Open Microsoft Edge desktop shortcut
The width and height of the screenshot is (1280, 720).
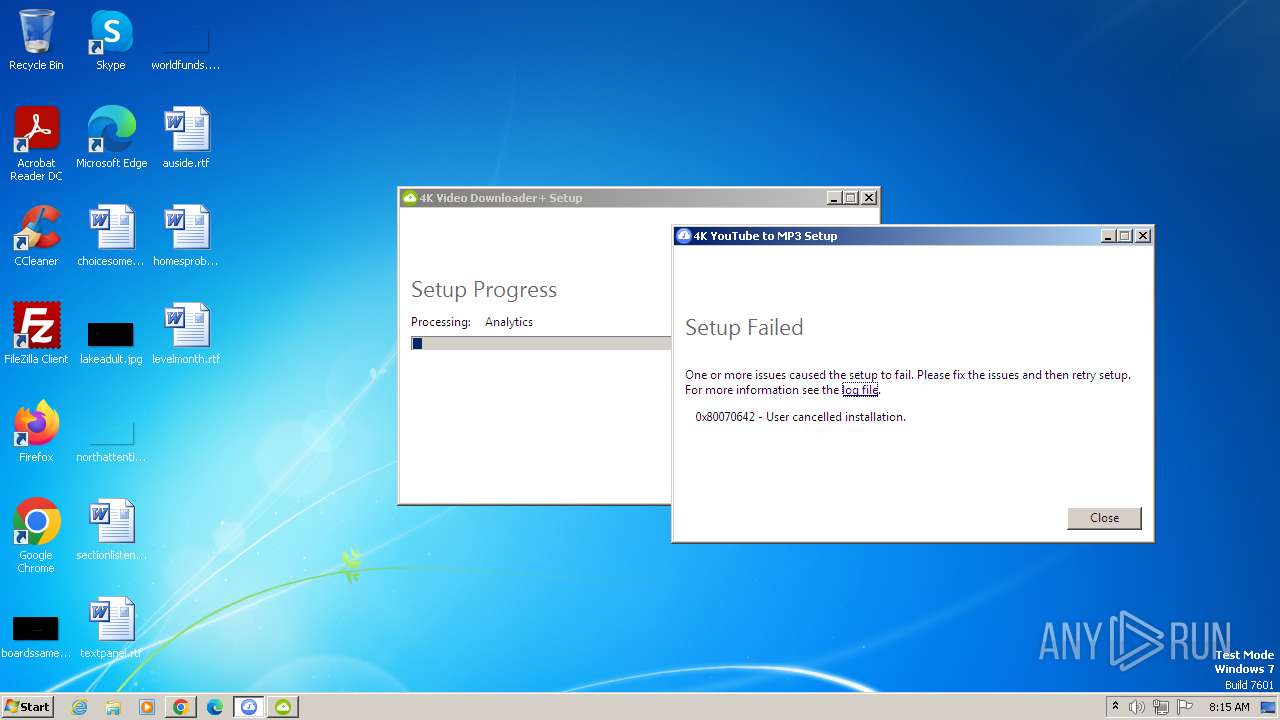[x=111, y=138]
